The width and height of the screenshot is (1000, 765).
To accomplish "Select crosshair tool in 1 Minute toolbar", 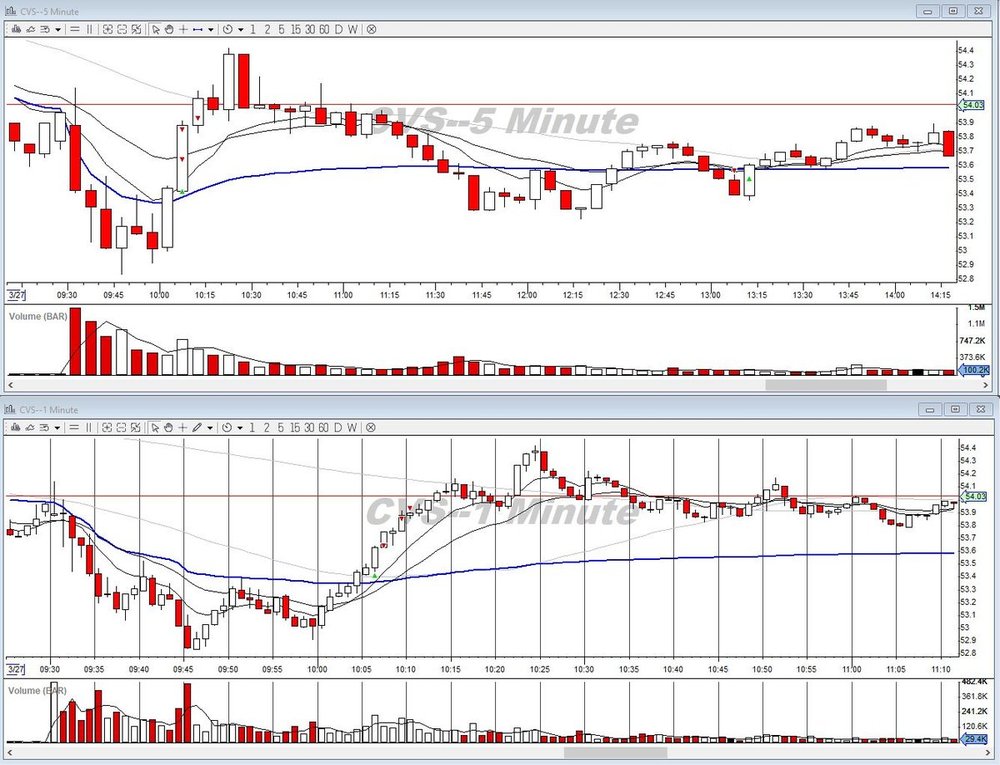I will pos(183,428).
